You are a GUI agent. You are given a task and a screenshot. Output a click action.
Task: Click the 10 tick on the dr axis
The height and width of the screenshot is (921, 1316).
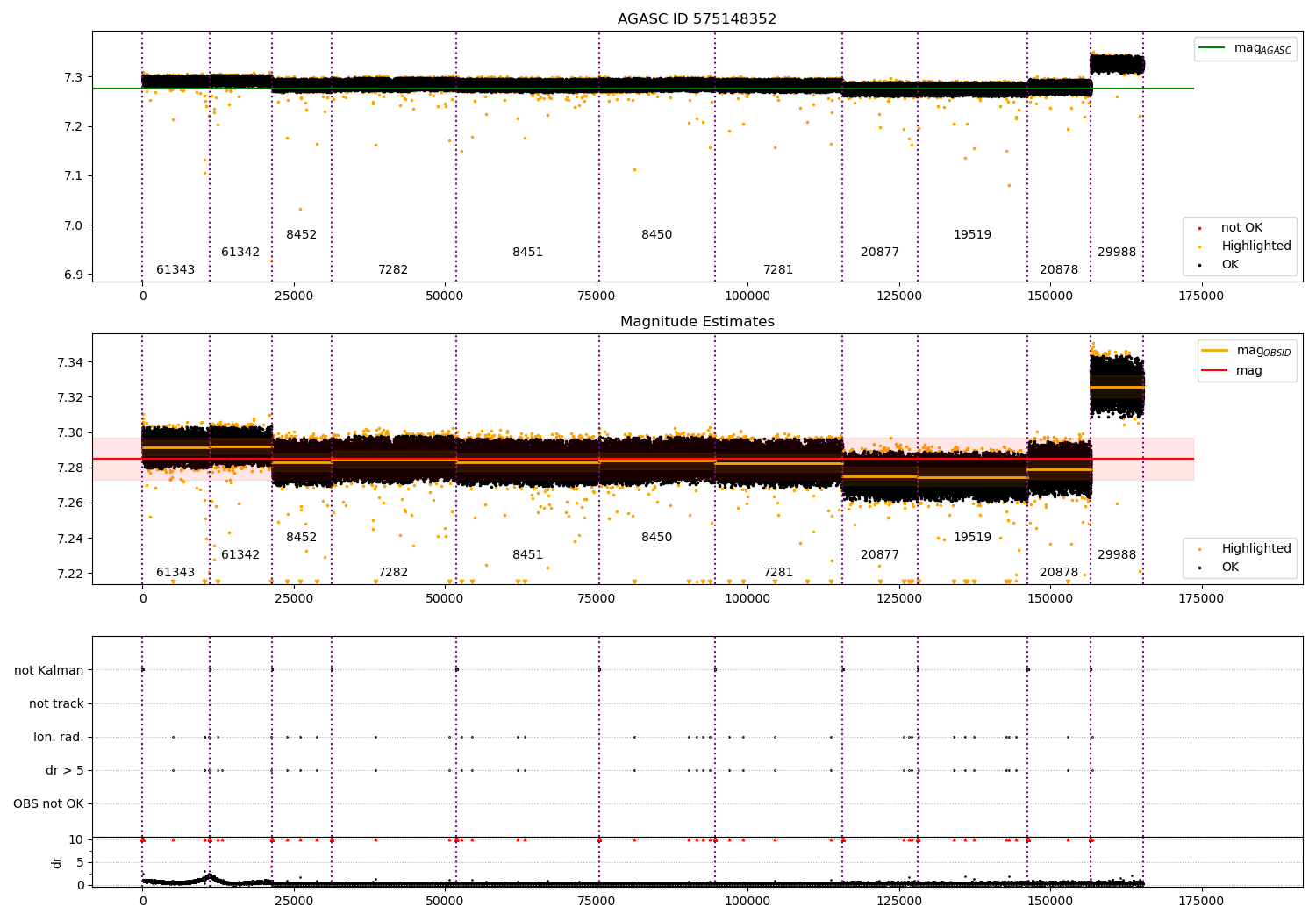coord(77,840)
